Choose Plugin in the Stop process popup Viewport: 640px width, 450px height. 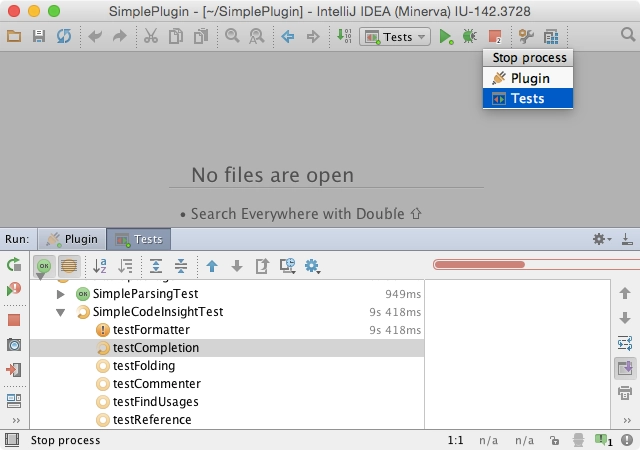(528, 78)
